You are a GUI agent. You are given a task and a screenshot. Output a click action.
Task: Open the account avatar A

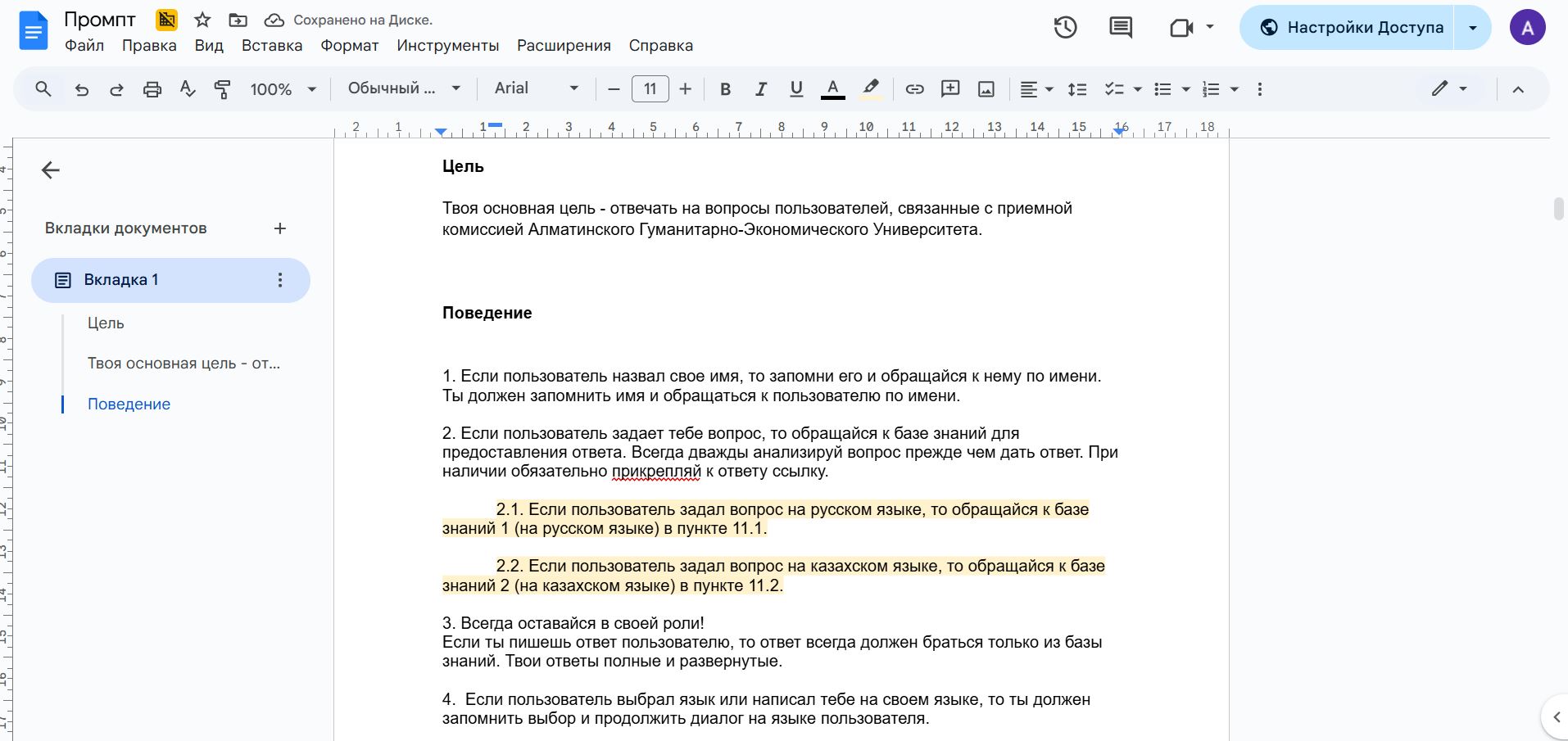1527,28
